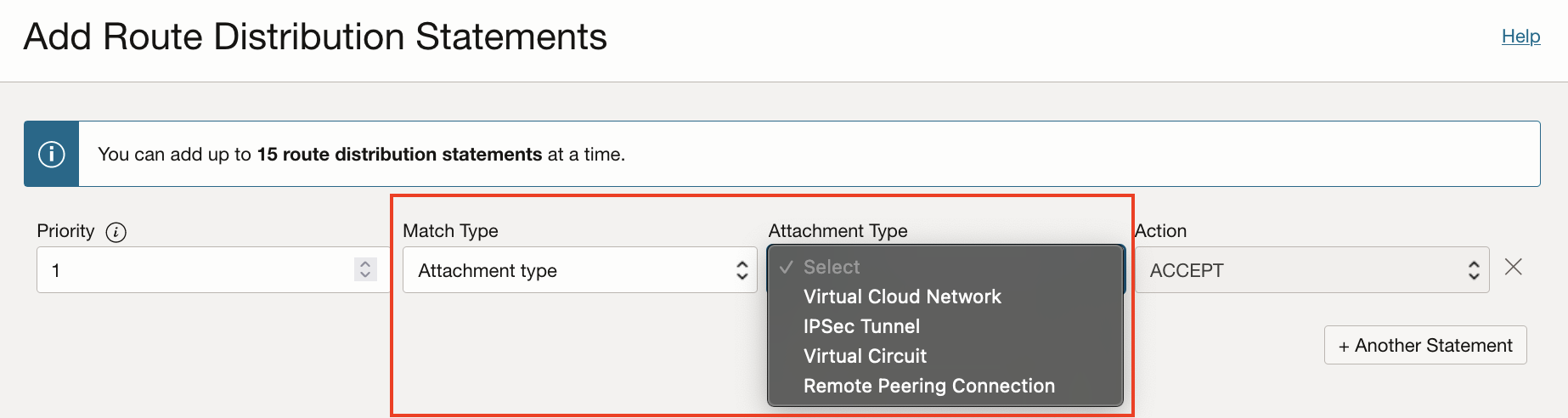Click the Add Route Distribution Statements title
The height and width of the screenshot is (418, 1568).
(315, 37)
